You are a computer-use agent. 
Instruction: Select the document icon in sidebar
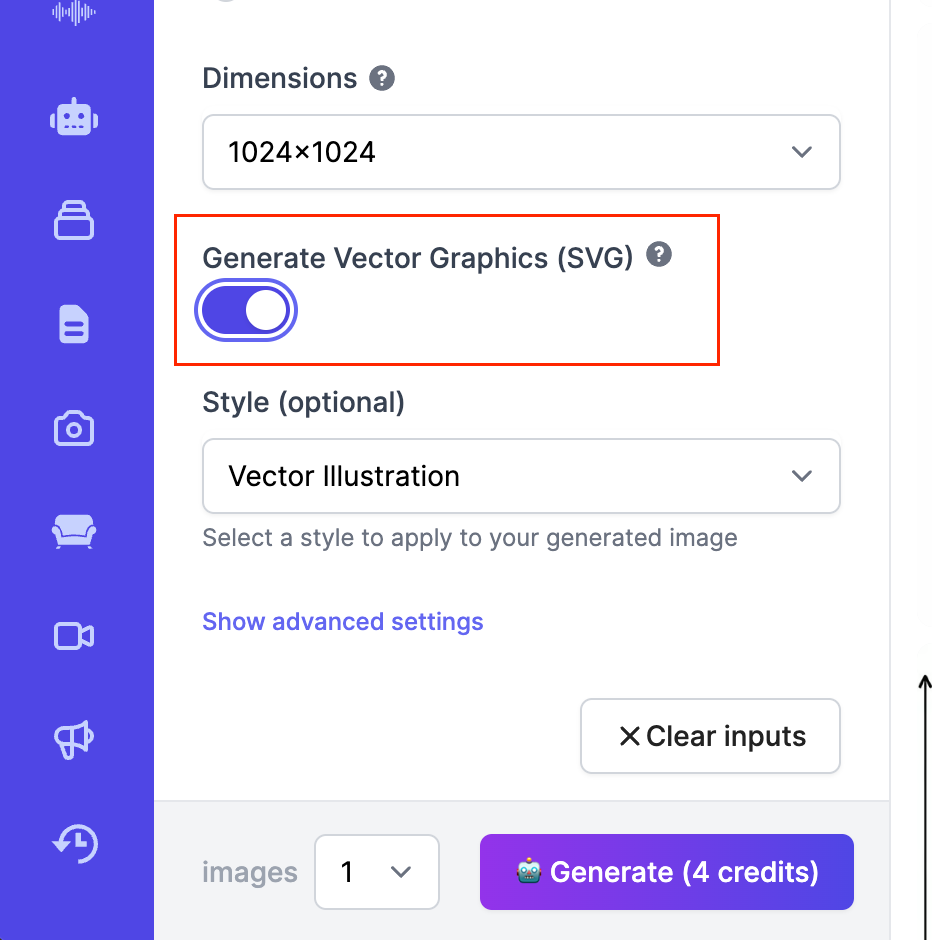tap(73, 325)
